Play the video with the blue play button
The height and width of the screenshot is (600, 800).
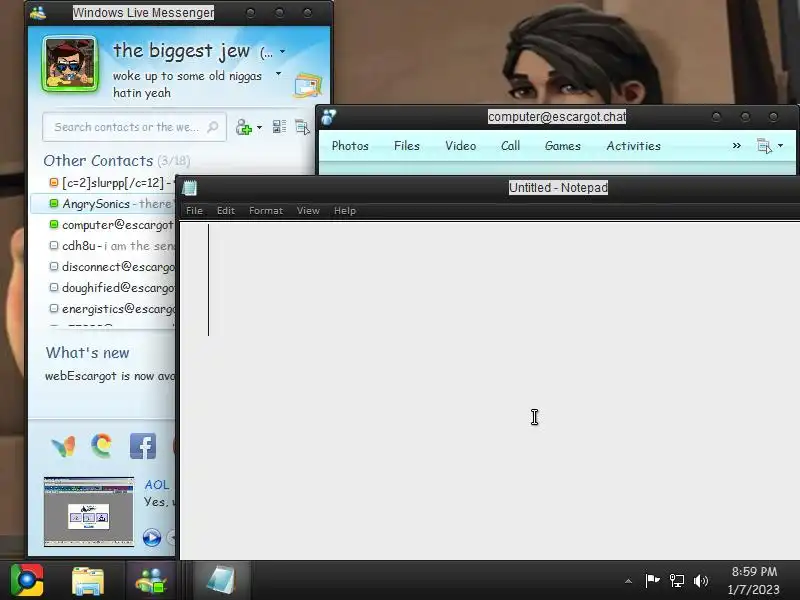[152, 537]
